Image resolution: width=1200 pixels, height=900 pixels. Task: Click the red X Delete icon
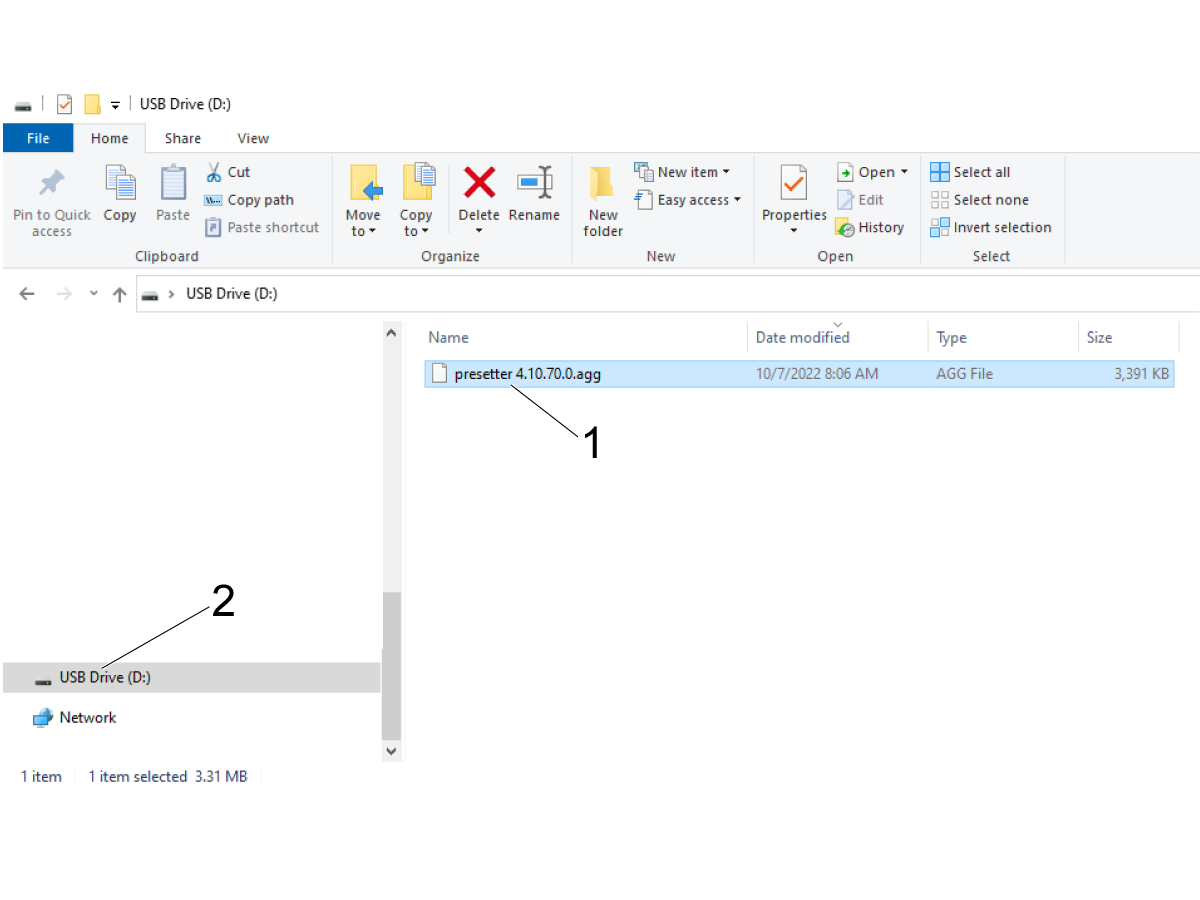pos(479,182)
